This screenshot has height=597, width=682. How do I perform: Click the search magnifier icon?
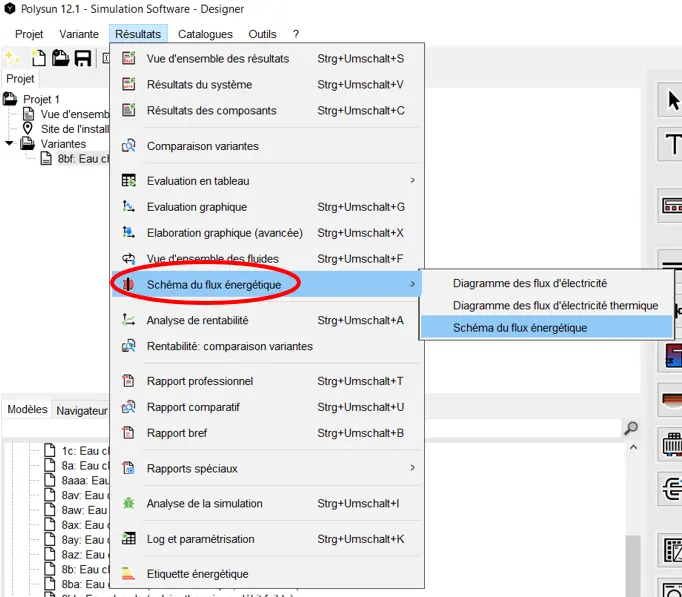pyautogui.click(x=631, y=428)
